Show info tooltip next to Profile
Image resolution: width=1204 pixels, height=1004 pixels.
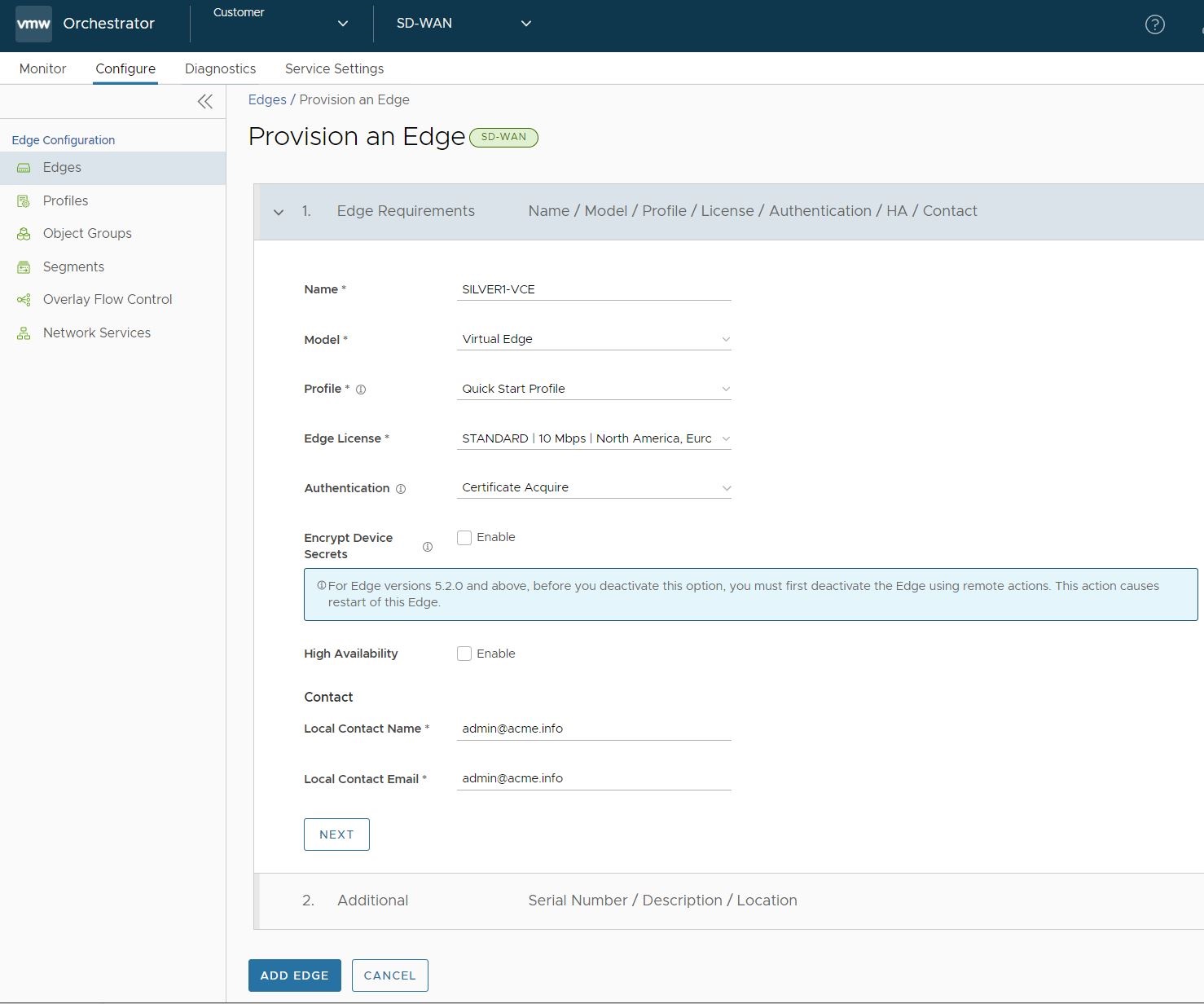[361, 390]
